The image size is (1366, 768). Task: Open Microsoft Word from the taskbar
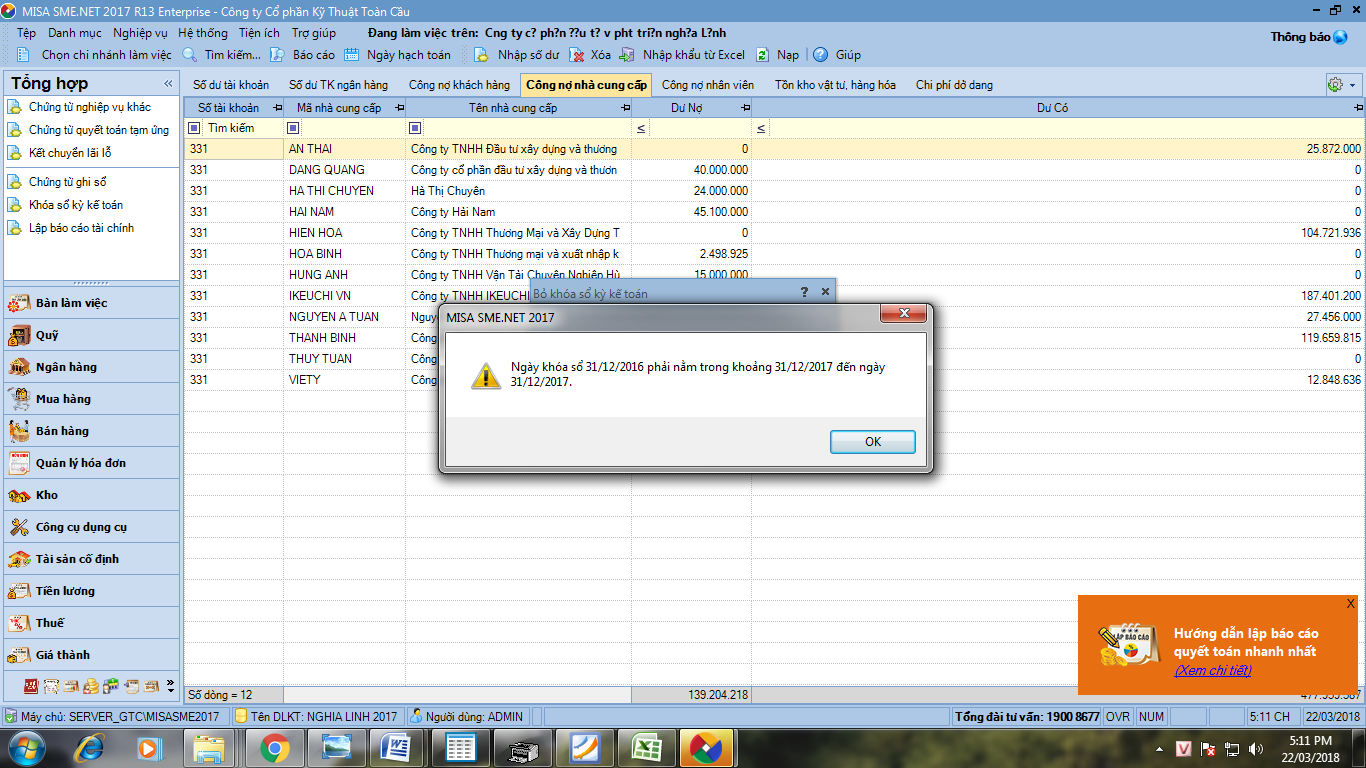[x=397, y=748]
